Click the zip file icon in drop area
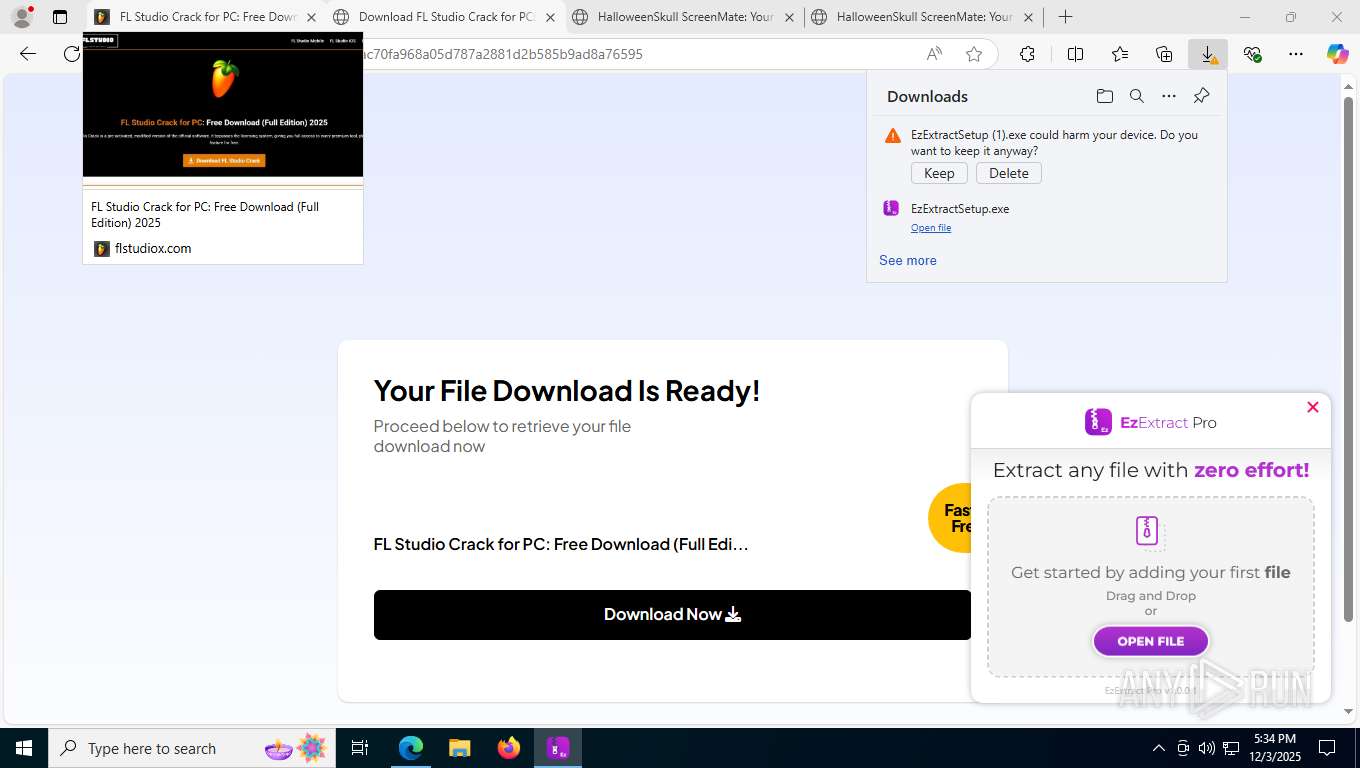 point(1147,531)
